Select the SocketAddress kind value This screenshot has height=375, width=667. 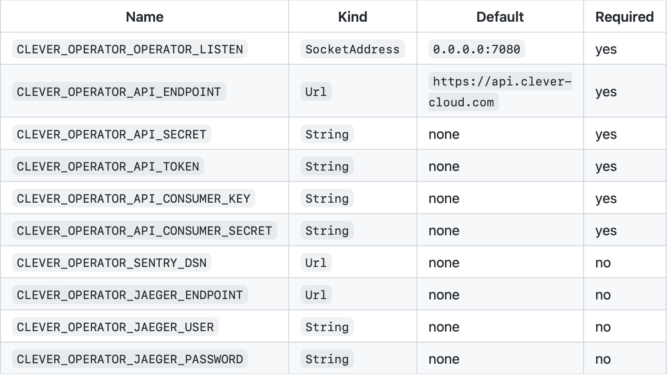[x=353, y=49]
